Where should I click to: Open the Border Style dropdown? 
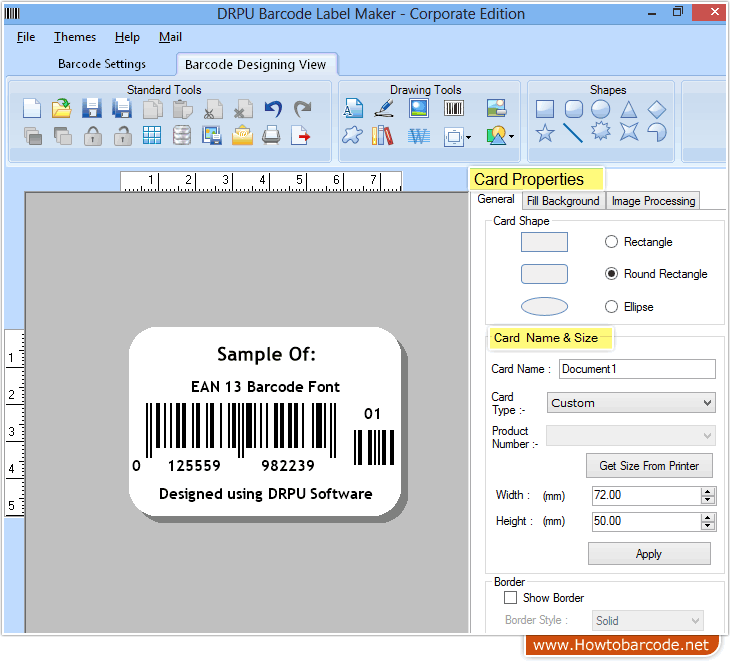(x=648, y=620)
